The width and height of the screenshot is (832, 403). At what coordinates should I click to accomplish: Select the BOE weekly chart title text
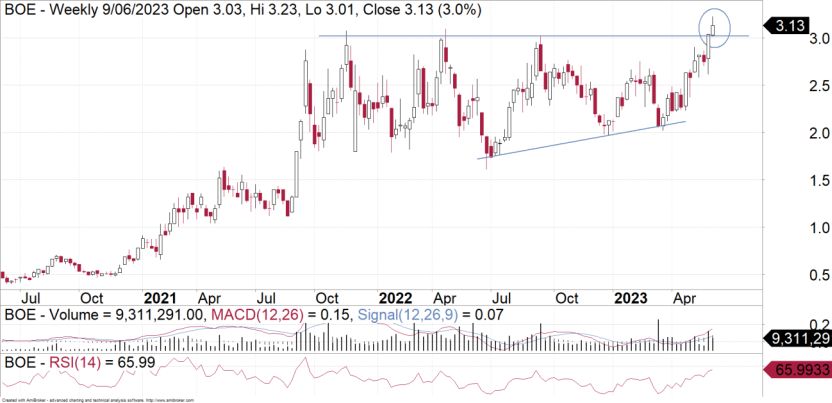coord(243,11)
